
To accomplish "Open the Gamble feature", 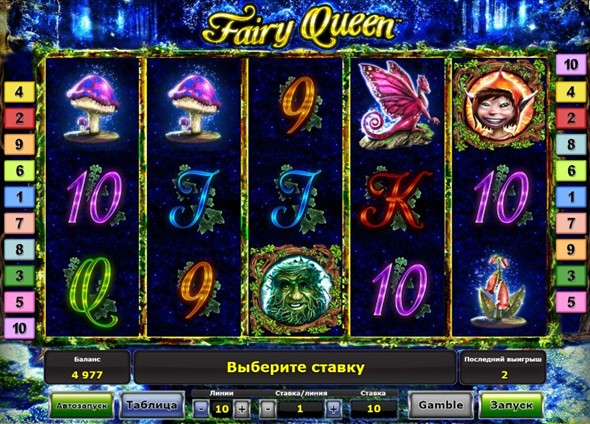I will click(441, 405).
